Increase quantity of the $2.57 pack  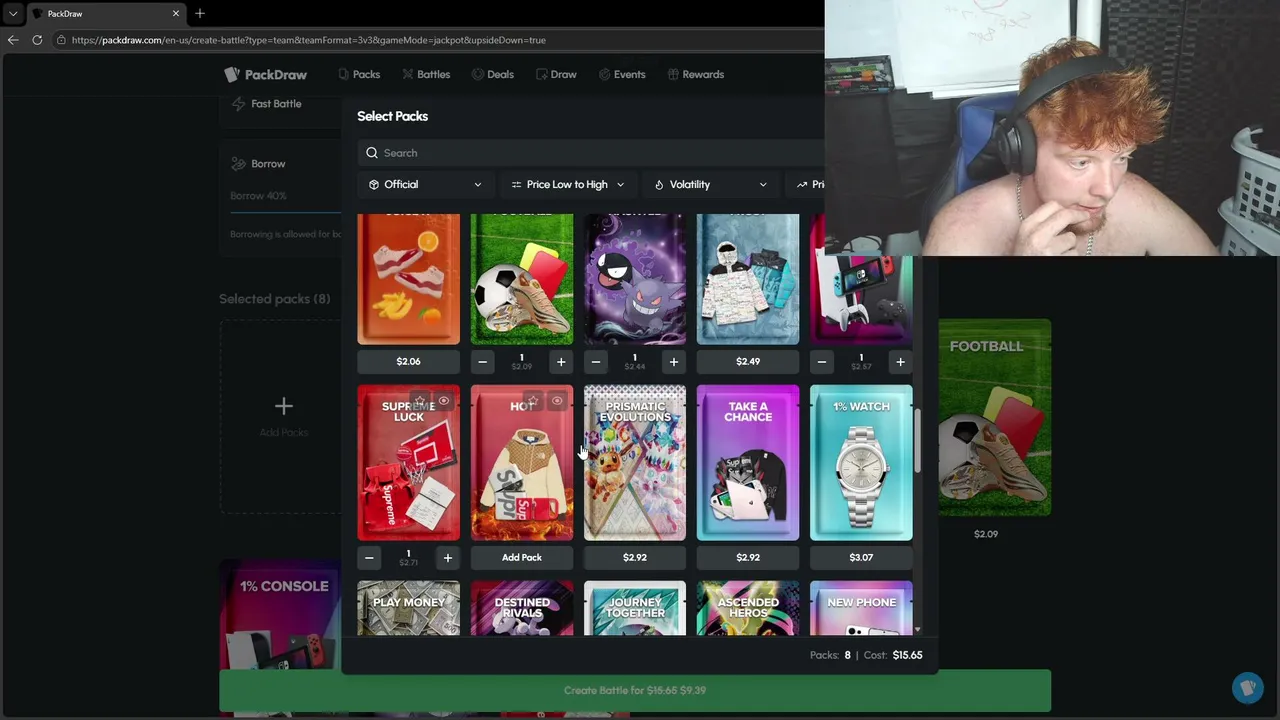900,362
